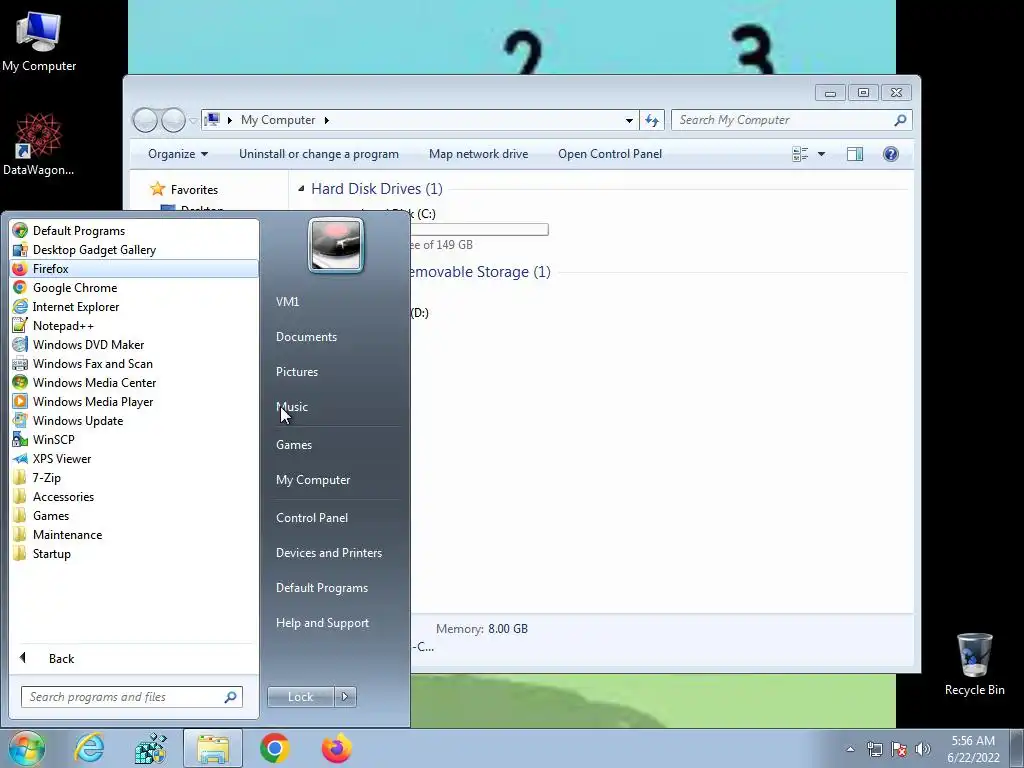Click Map network drive
Screen dimensions: 1024x768
point(478,153)
